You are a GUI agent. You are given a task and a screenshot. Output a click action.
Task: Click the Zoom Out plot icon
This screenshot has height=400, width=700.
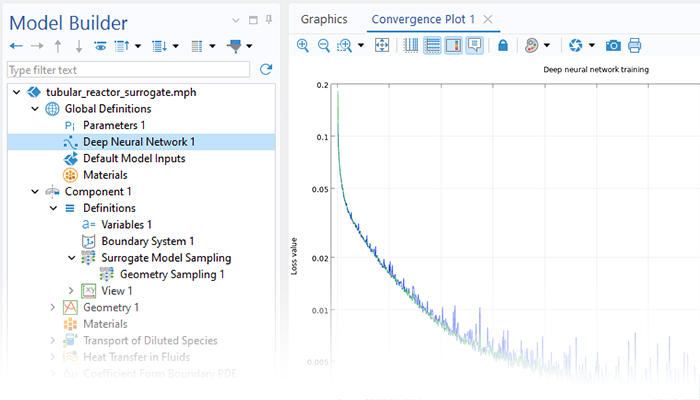click(x=324, y=46)
